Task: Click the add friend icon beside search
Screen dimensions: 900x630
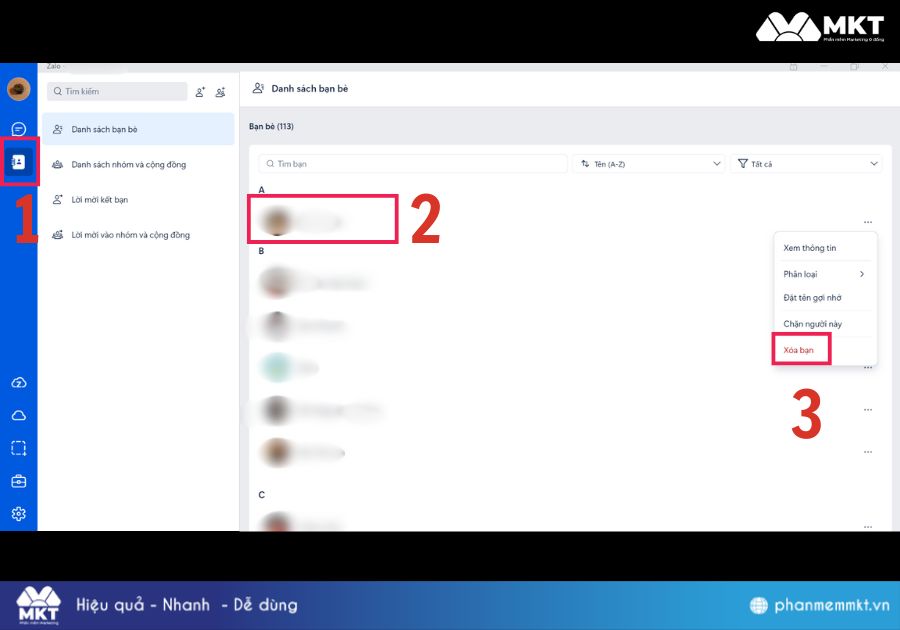Action: [200, 92]
